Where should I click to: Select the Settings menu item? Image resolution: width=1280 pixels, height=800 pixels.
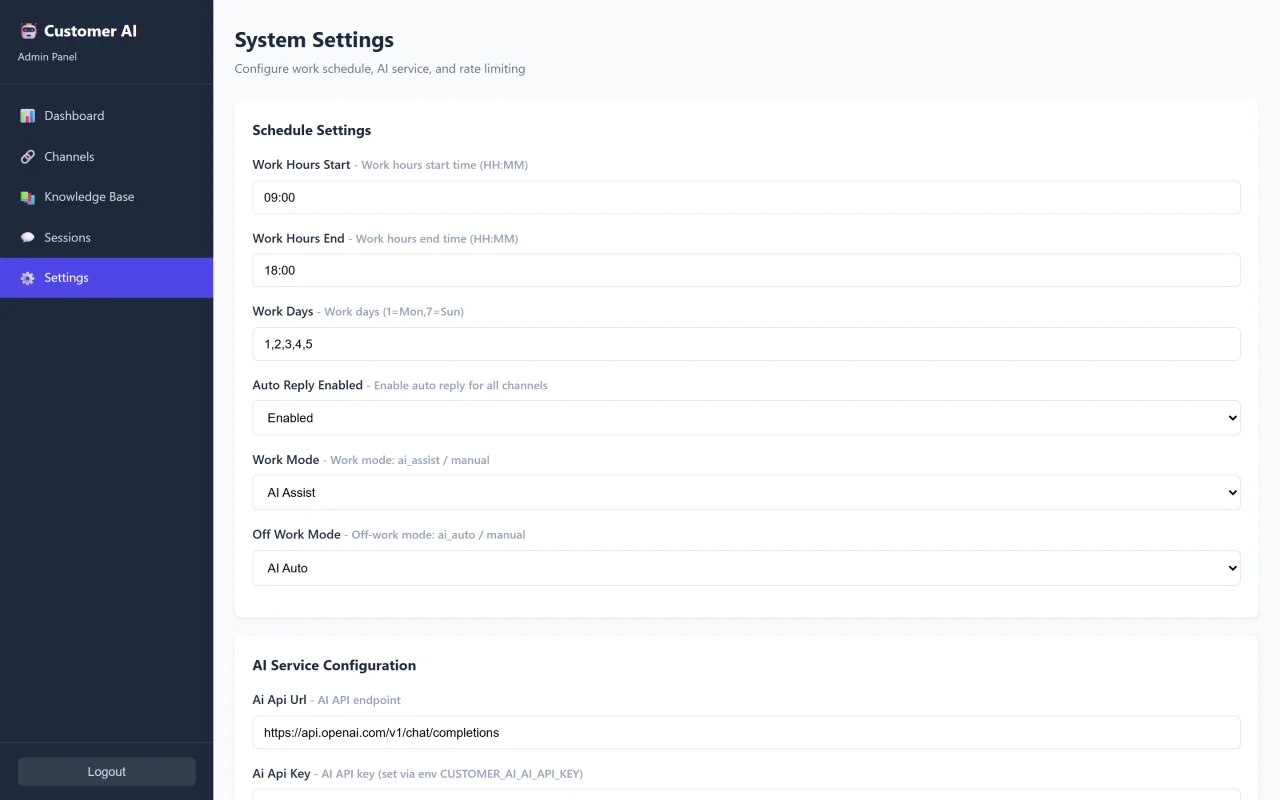click(106, 278)
